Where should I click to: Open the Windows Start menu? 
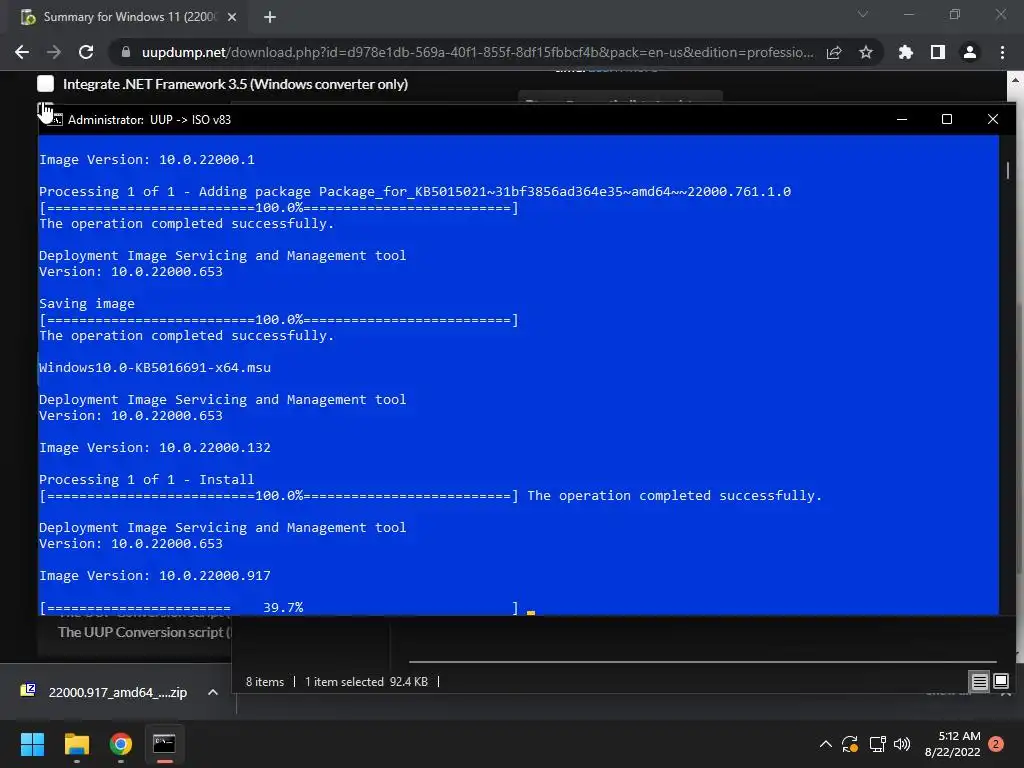click(x=32, y=744)
